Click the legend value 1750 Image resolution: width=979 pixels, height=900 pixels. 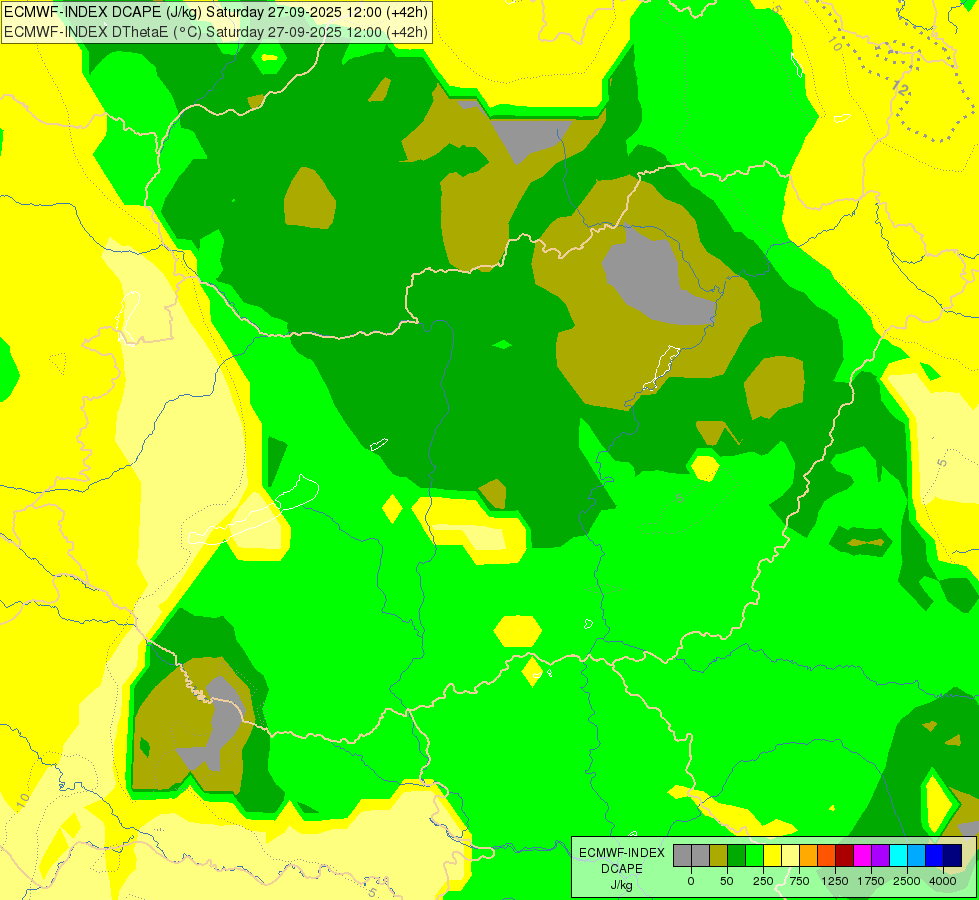871,881
